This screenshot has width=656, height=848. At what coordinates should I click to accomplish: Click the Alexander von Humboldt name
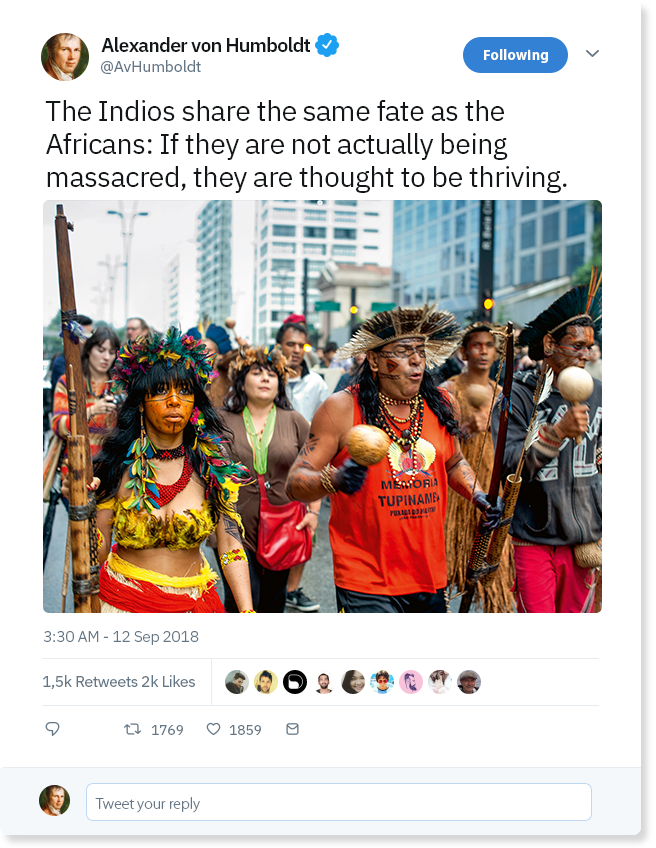pos(206,45)
